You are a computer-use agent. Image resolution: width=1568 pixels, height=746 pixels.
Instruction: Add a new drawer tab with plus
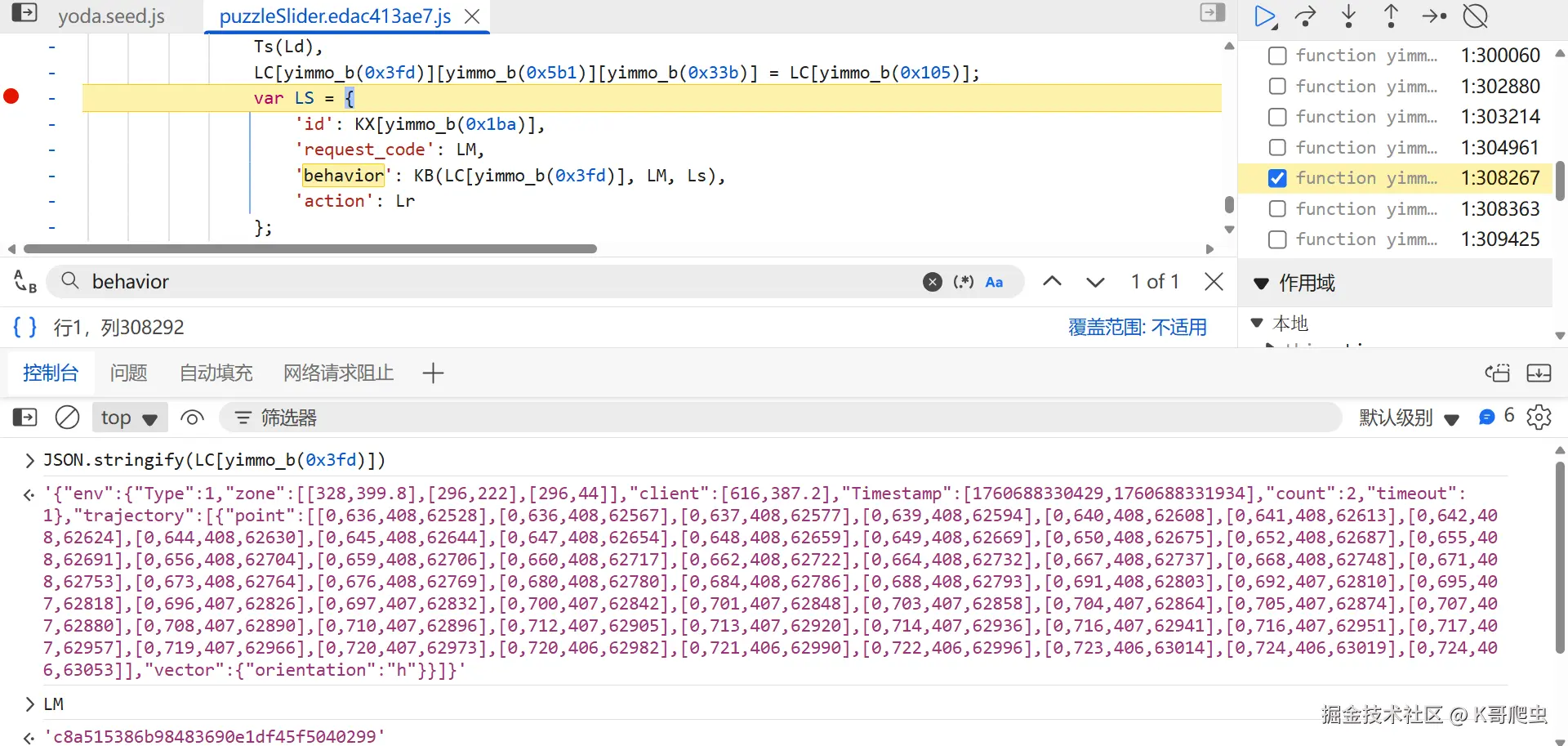433,373
